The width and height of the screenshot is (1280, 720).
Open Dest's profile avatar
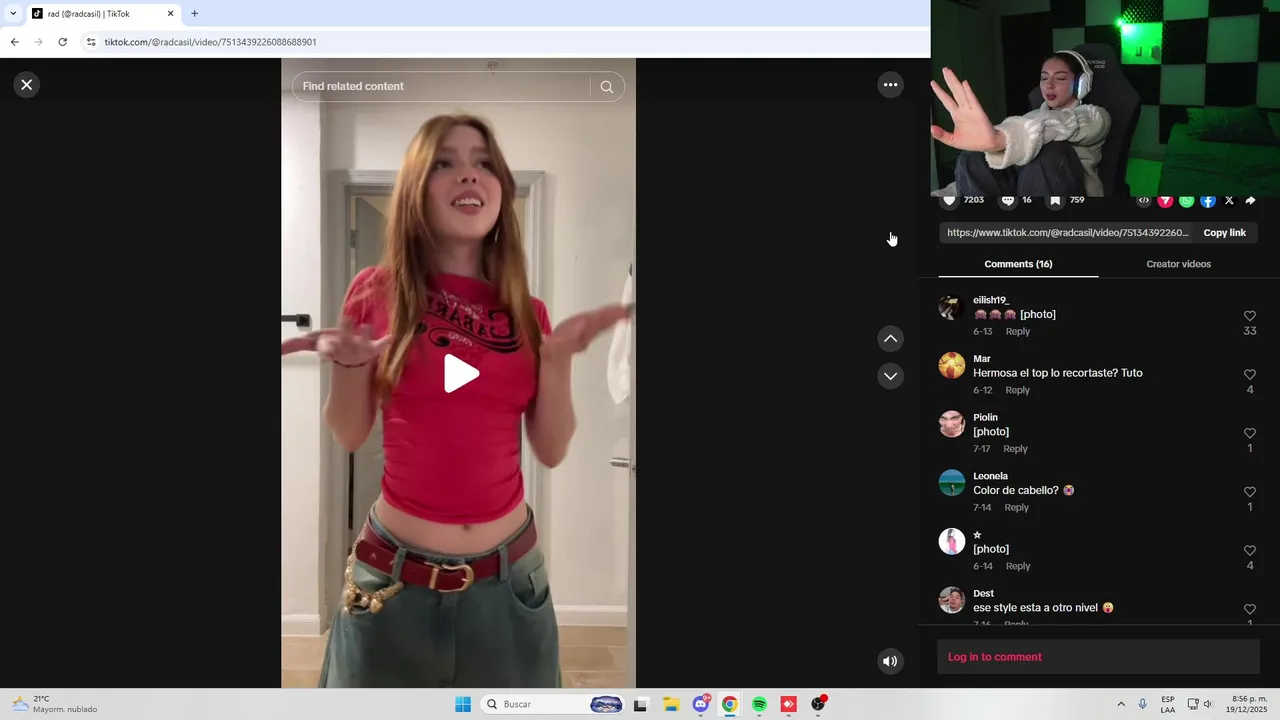pyautogui.click(x=952, y=600)
